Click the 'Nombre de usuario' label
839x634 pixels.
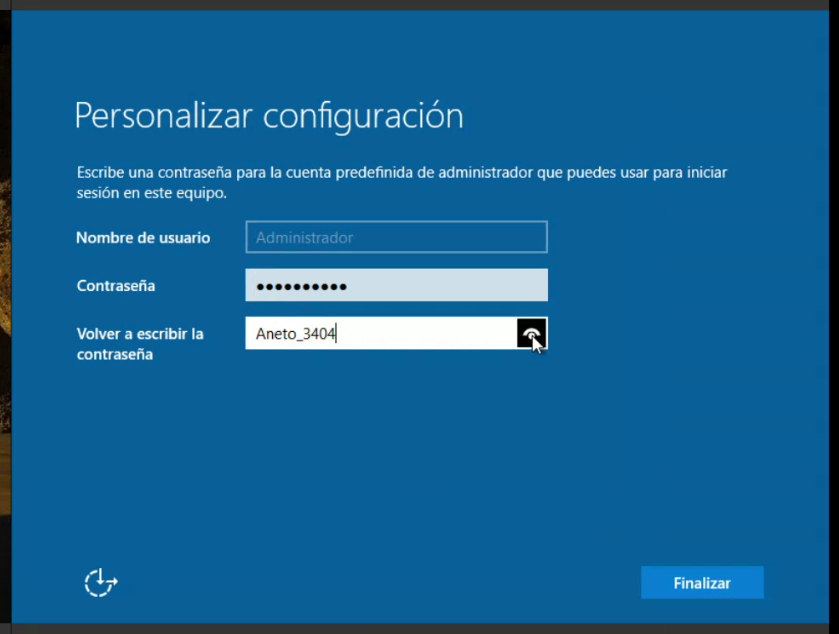pos(143,238)
